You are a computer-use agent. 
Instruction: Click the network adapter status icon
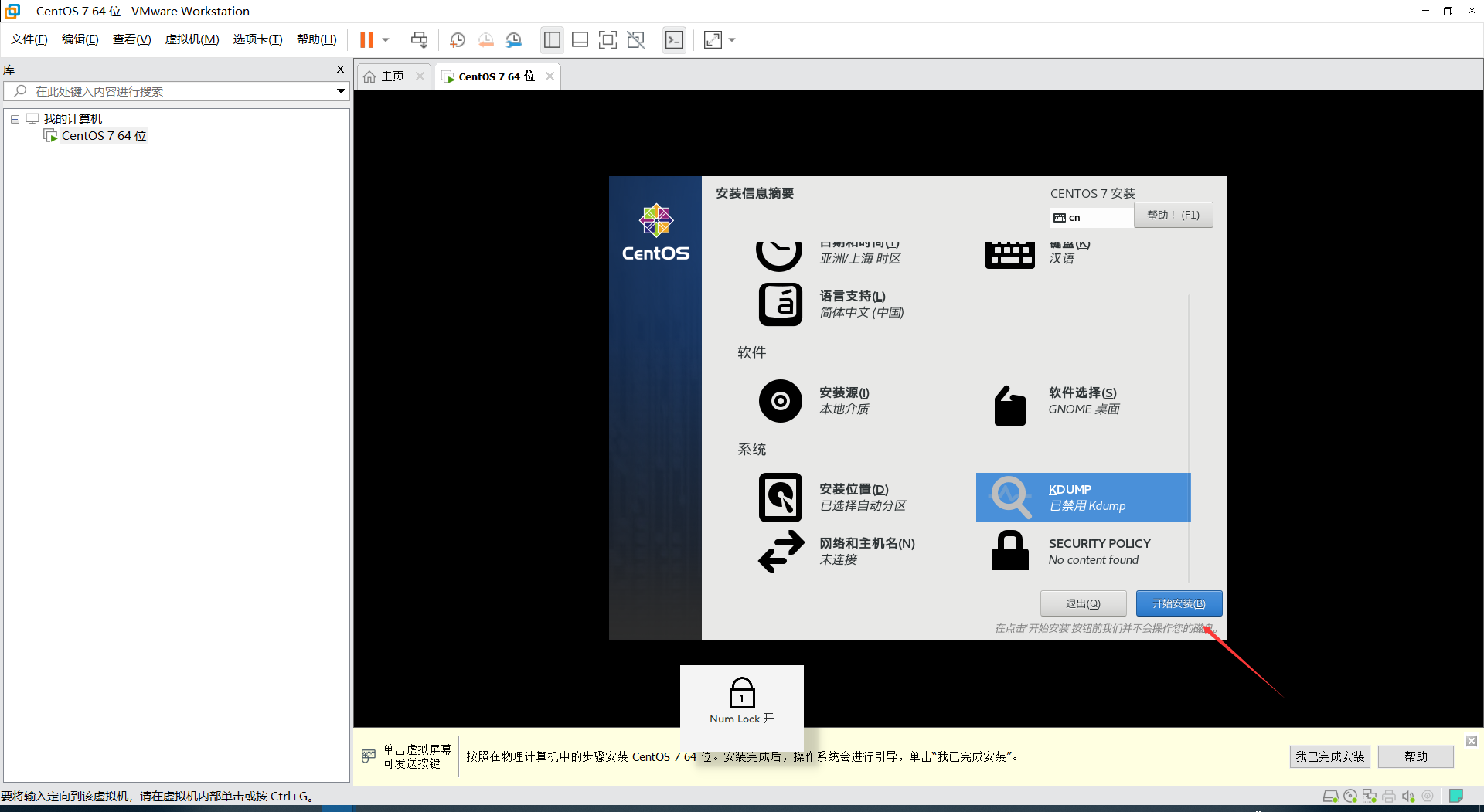pyautogui.click(x=1370, y=796)
